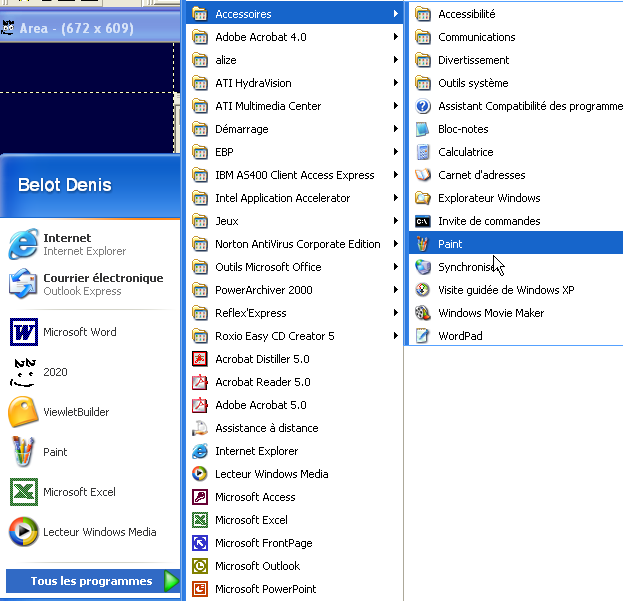Click Microsoft Excel icon in programs list
The width and height of the screenshot is (623, 601).
pyautogui.click(x=200, y=520)
